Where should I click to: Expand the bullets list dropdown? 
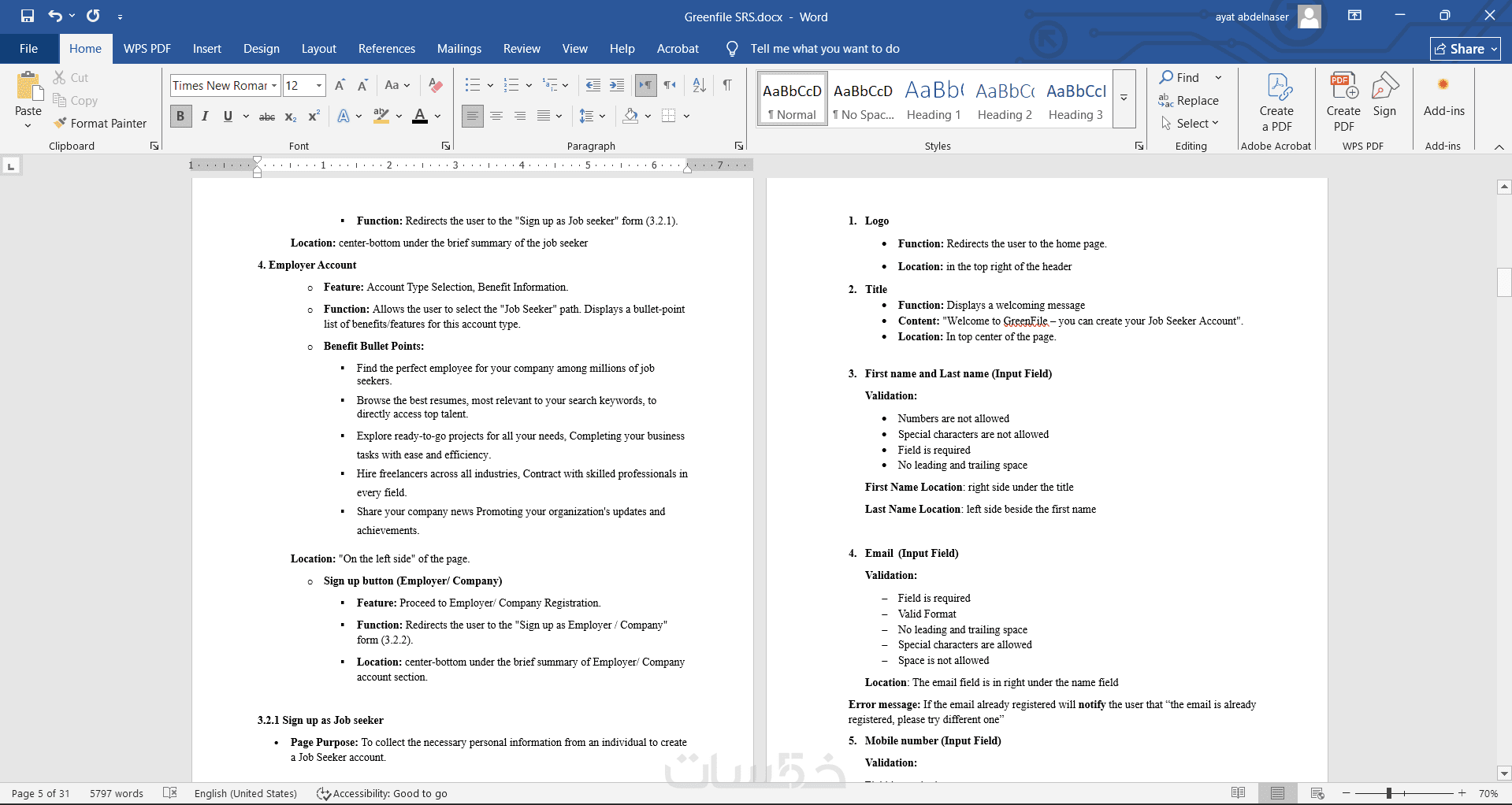point(490,85)
